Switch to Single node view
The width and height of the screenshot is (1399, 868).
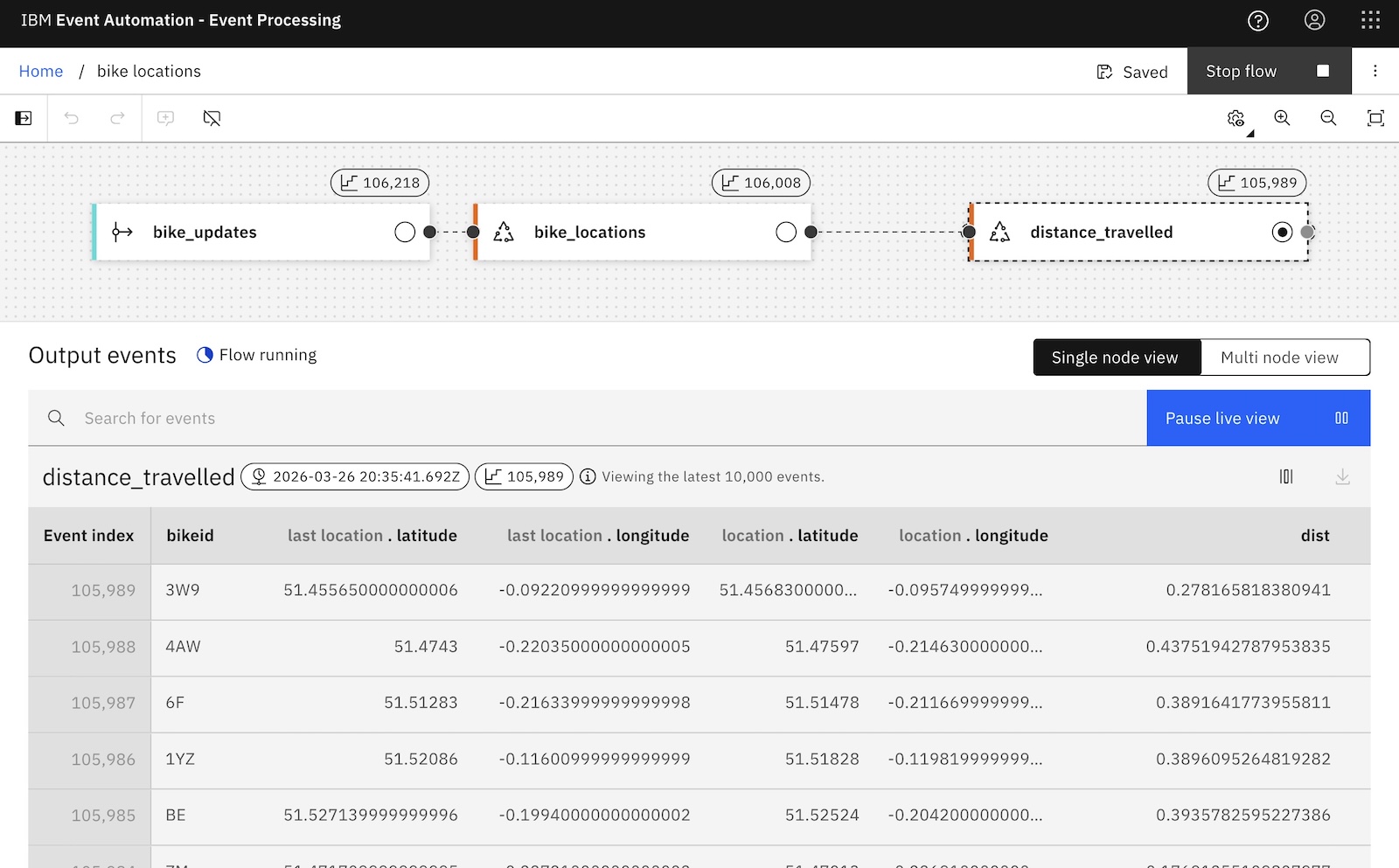coord(1116,358)
